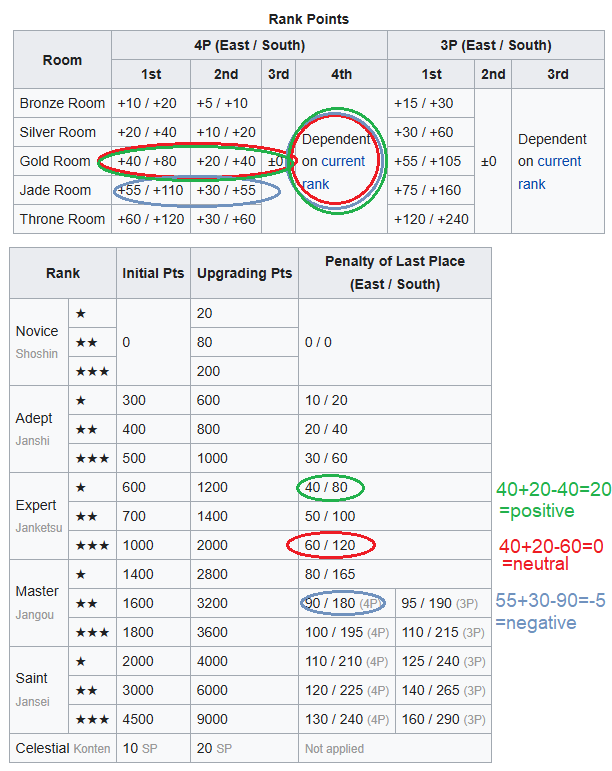Click the 'Shoshin' subtitle
This screenshot has height=771, width=612.
coord(37,354)
